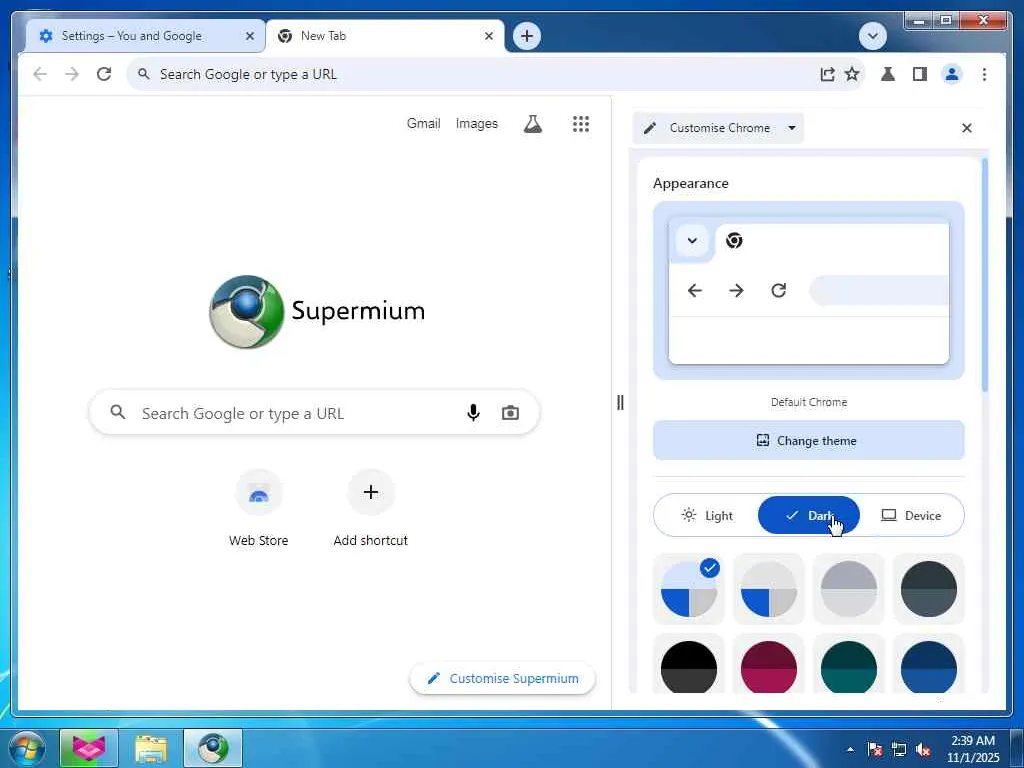Click the flask icon beside Images
The image size is (1024, 768).
(533, 124)
